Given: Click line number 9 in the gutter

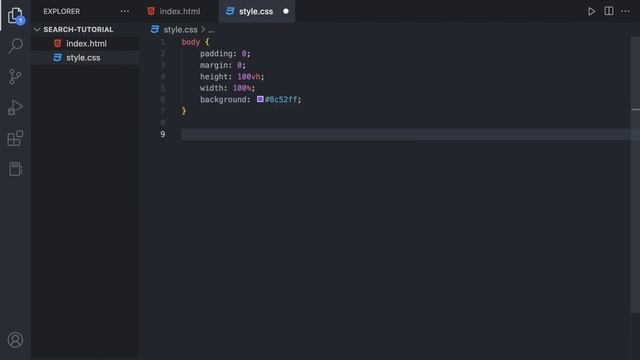Looking at the screenshot, I should 163,134.
